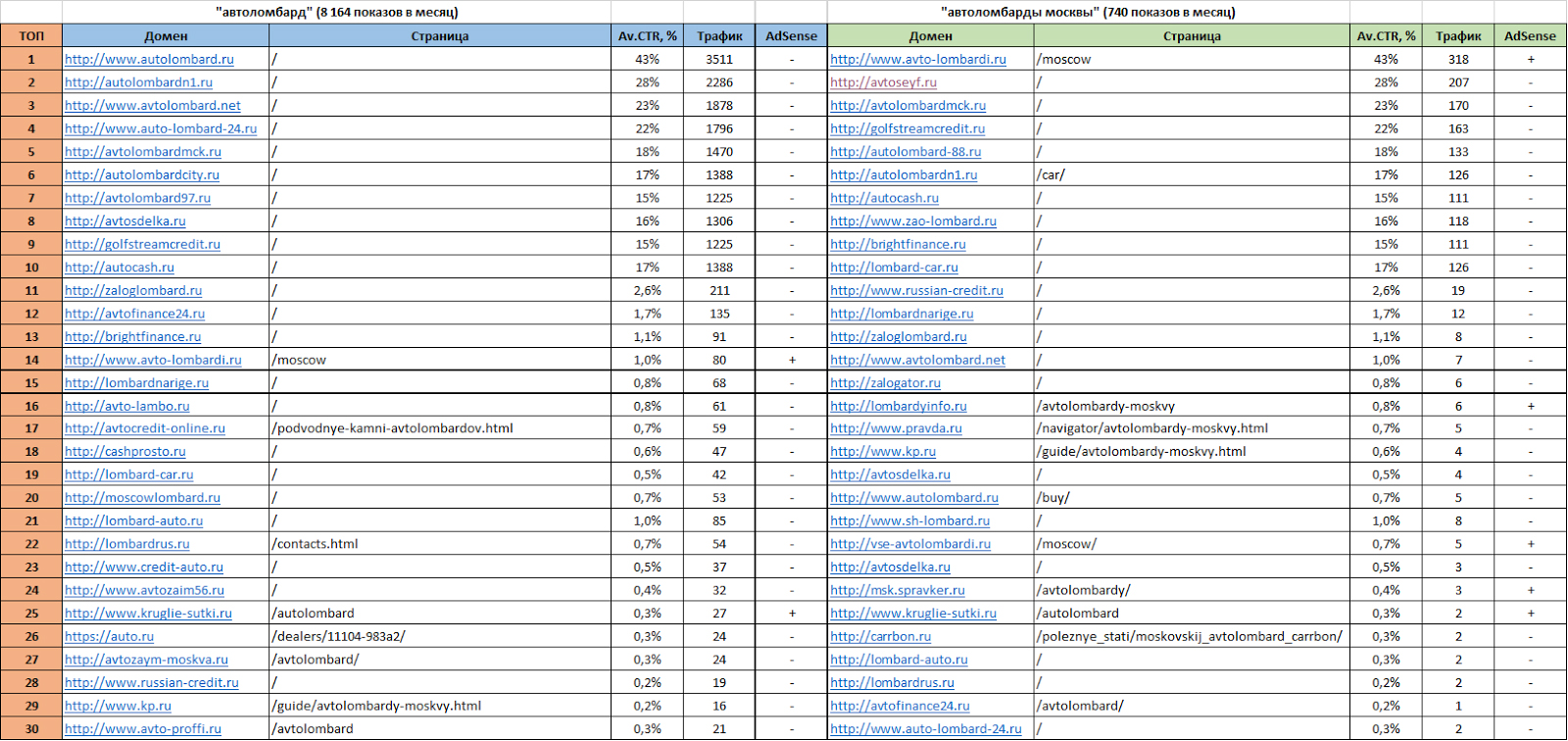The image size is (1568, 741).
Task: Select the /car/ page cell
Action: pos(1192,174)
